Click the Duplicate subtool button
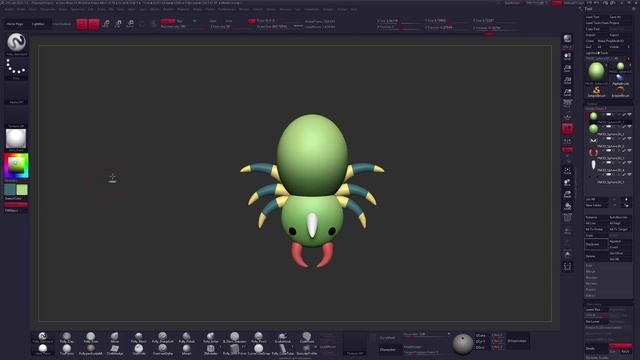 (x=596, y=244)
